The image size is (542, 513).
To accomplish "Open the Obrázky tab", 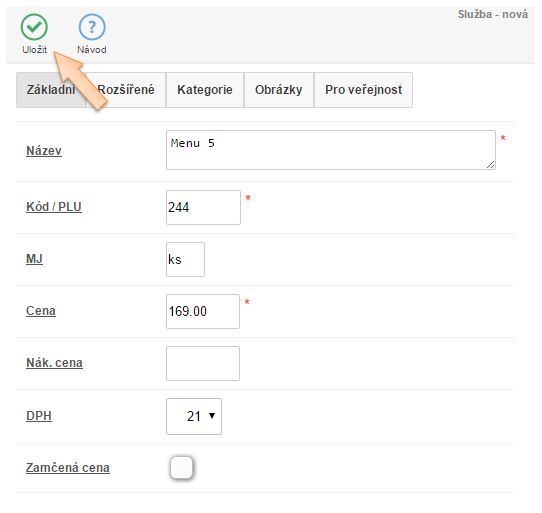I will click(x=279, y=90).
